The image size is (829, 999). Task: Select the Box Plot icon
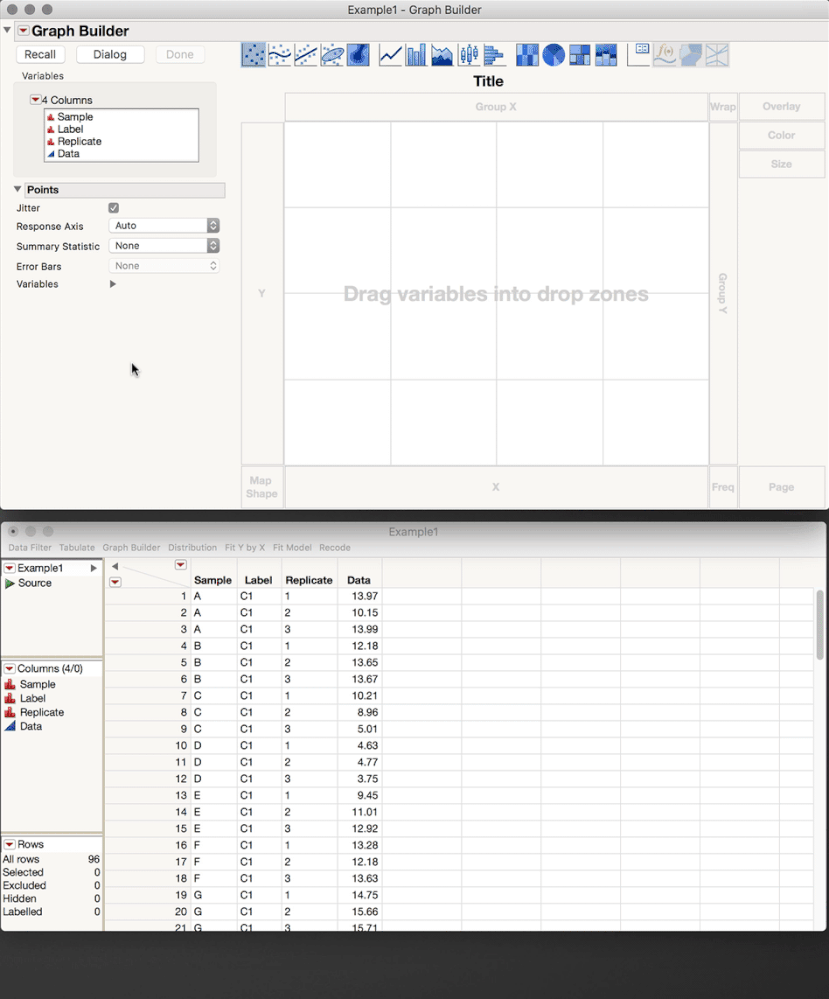468,55
